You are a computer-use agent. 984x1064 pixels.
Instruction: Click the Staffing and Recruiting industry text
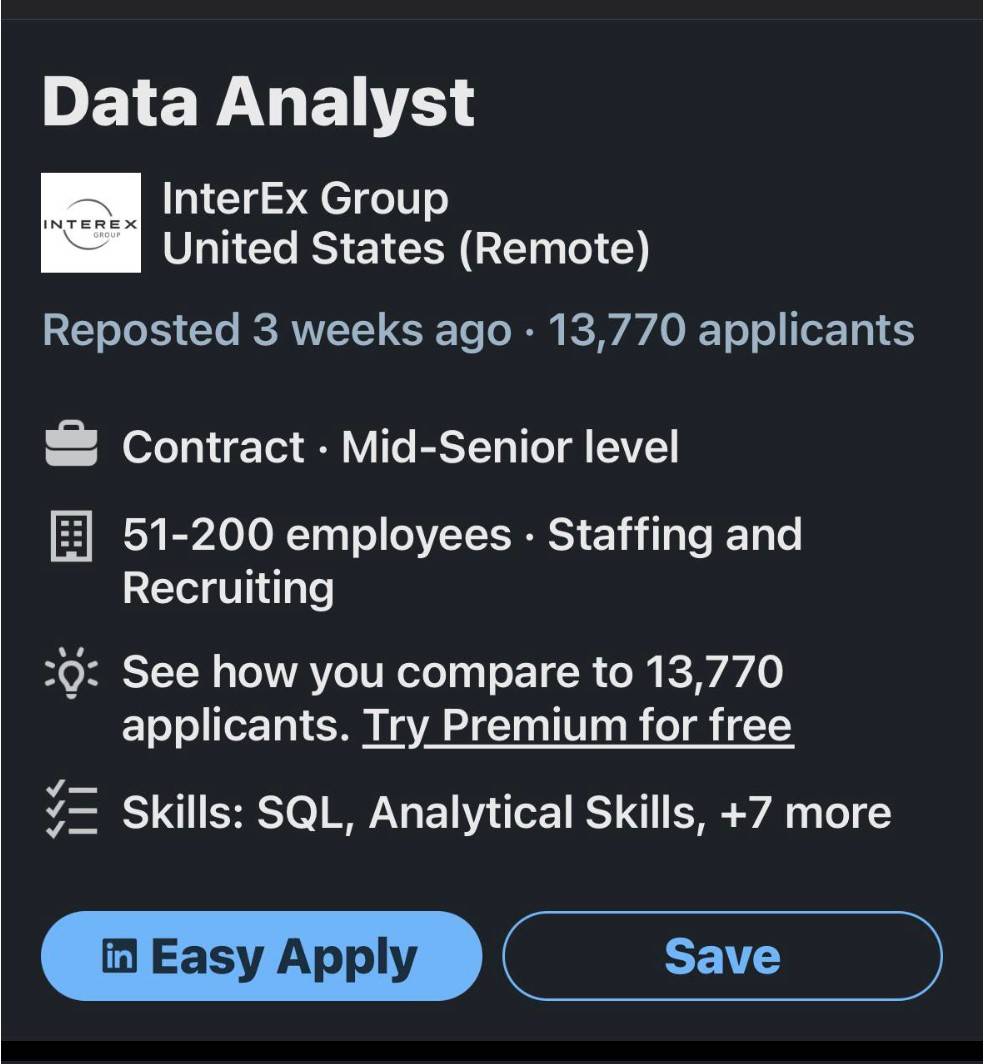(462, 560)
